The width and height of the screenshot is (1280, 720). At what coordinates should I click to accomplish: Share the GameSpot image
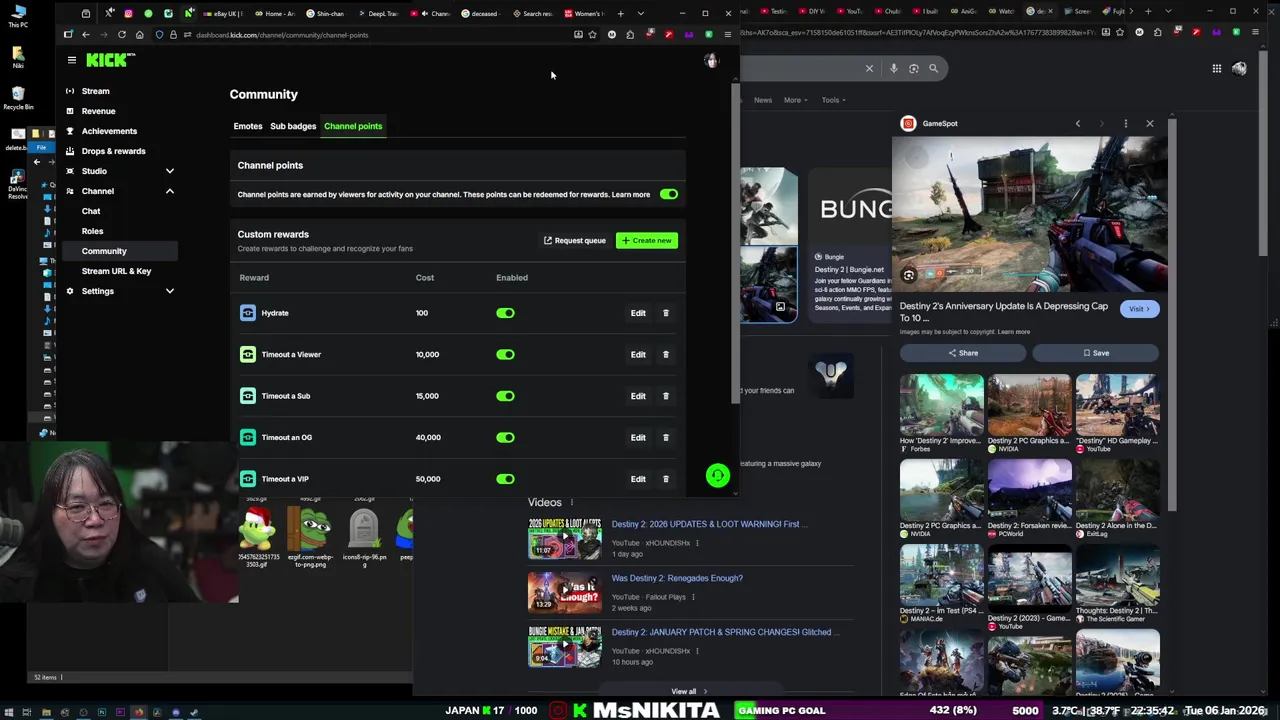963,353
